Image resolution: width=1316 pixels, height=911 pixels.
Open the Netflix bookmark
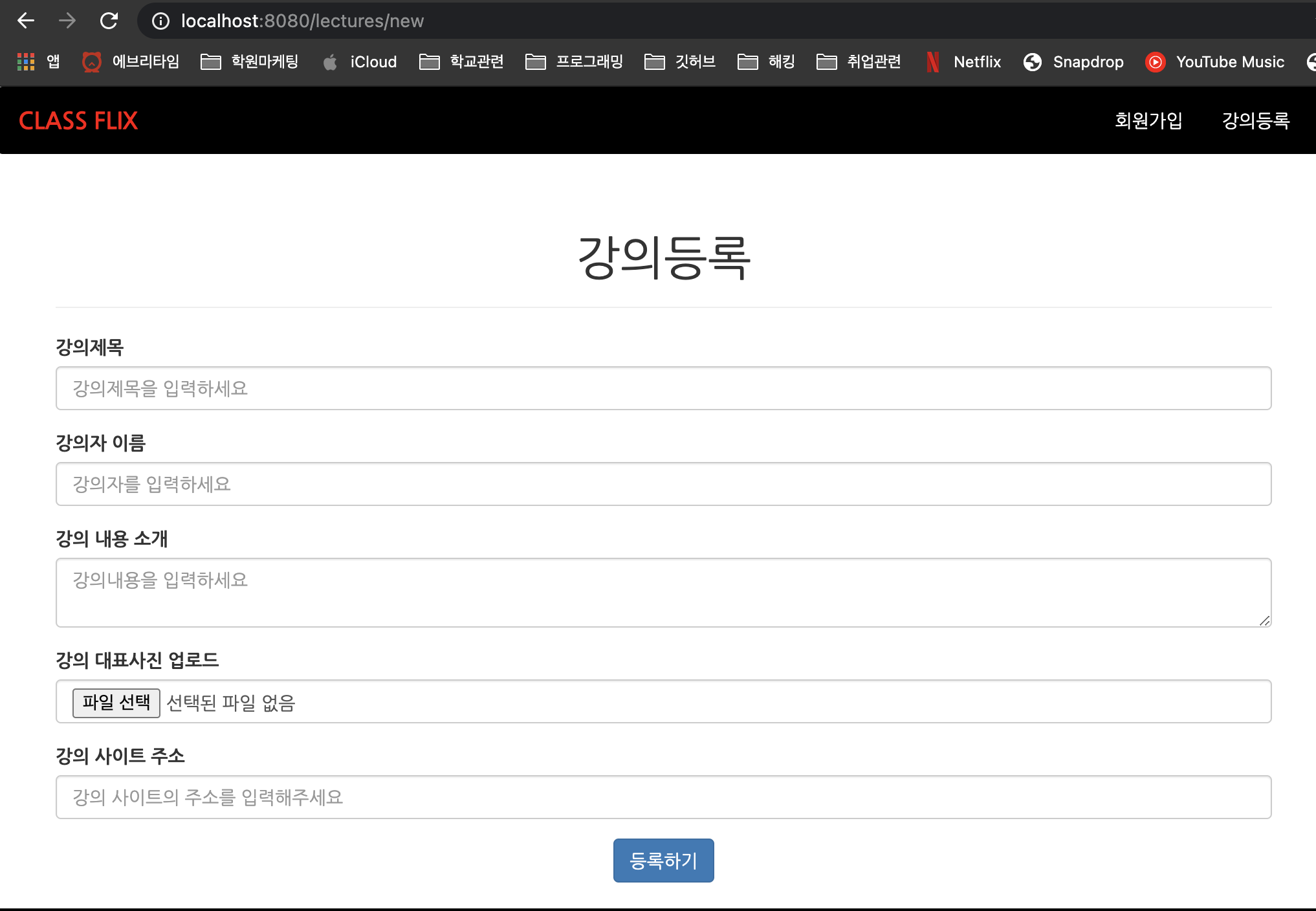pyautogui.click(x=963, y=62)
